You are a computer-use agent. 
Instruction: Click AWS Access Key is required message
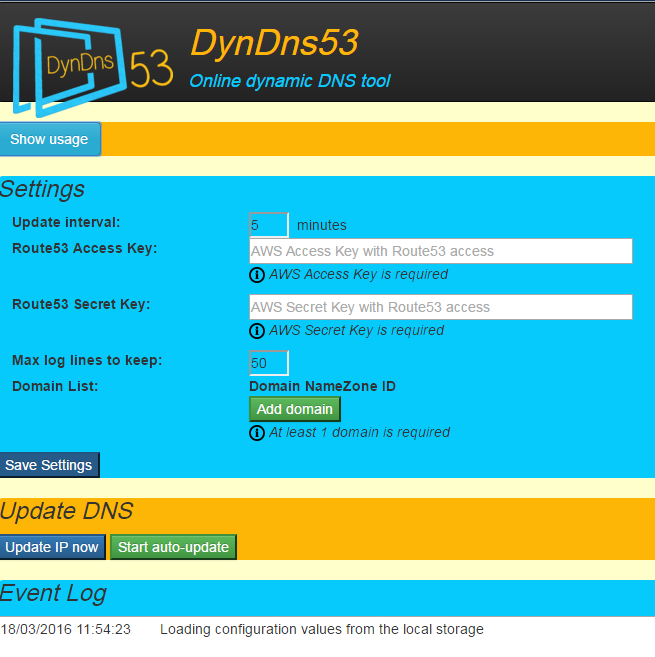coord(358,274)
